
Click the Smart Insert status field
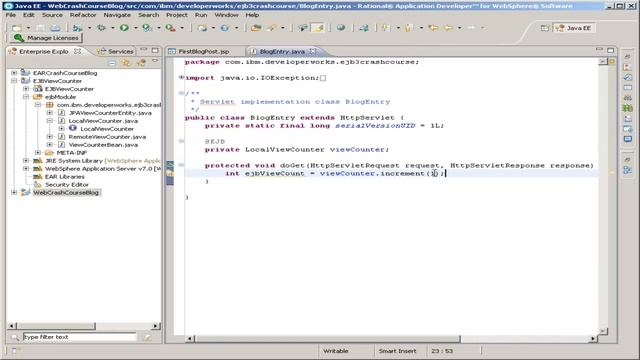coord(397,351)
